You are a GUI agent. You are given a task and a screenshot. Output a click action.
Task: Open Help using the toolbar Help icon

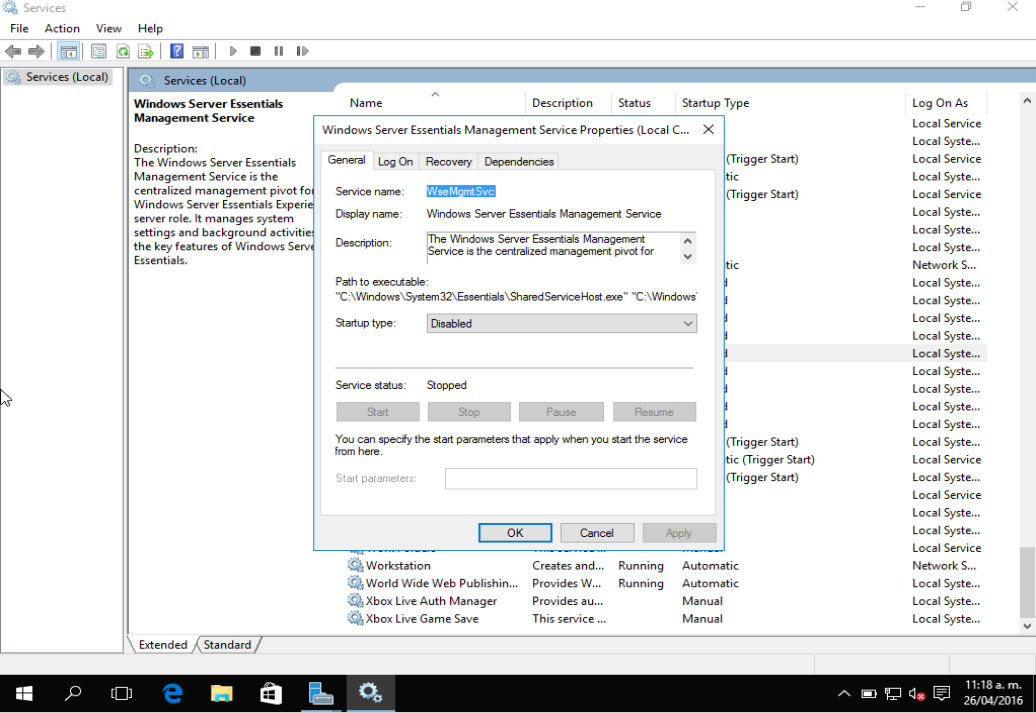(176, 51)
